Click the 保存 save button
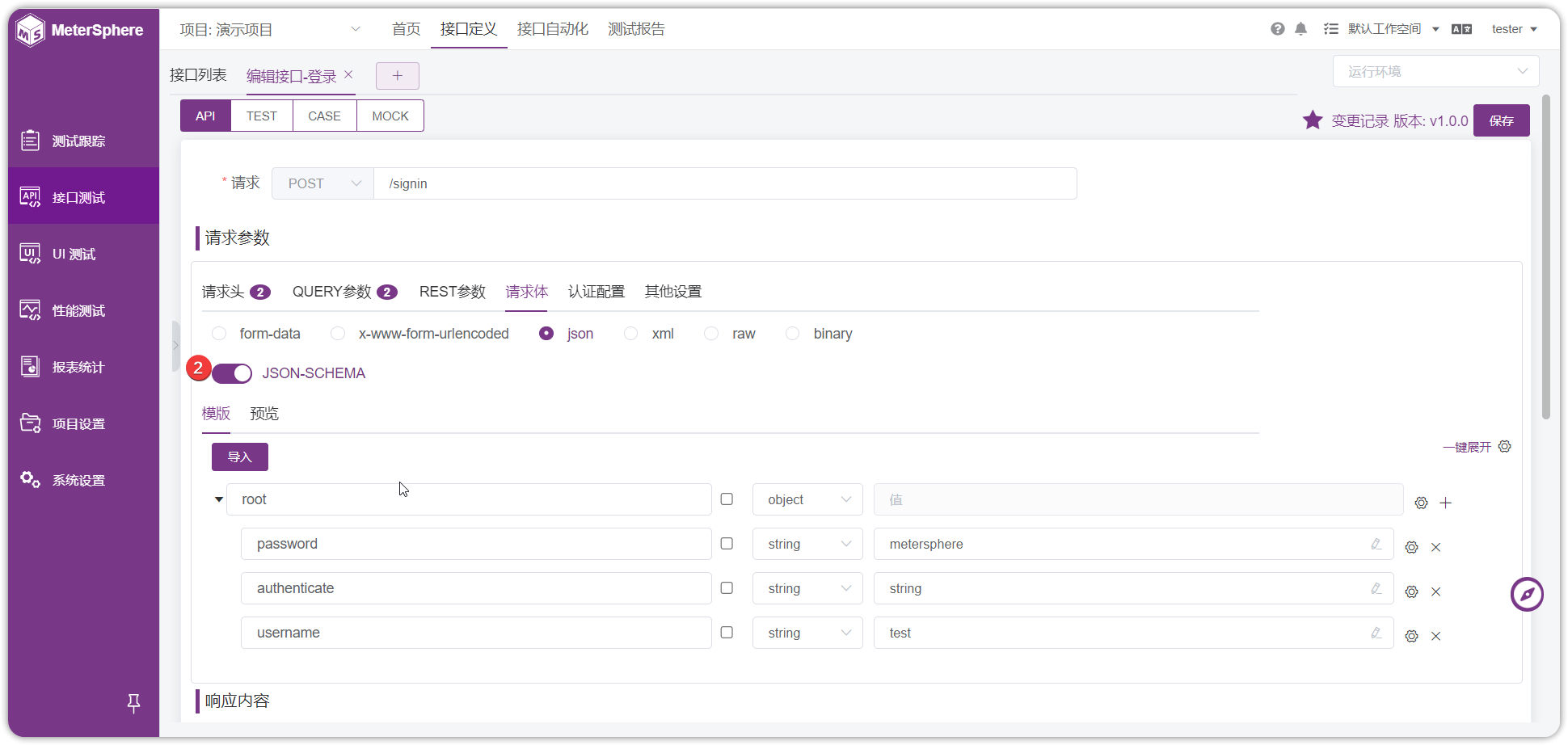The width and height of the screenshot is (1568, 745). click(x=1501, y=120)
